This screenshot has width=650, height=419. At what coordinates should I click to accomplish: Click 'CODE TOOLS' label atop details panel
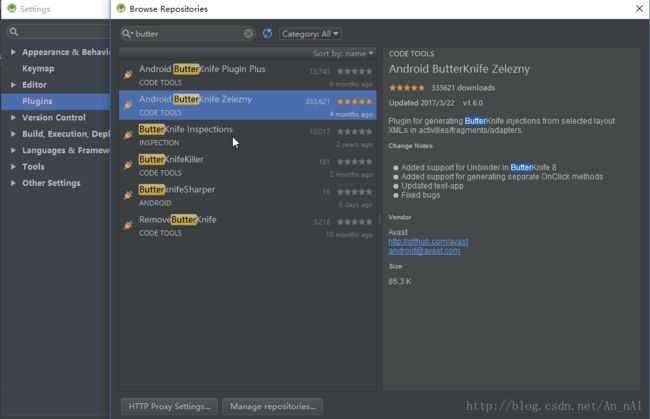click(412, 54)
